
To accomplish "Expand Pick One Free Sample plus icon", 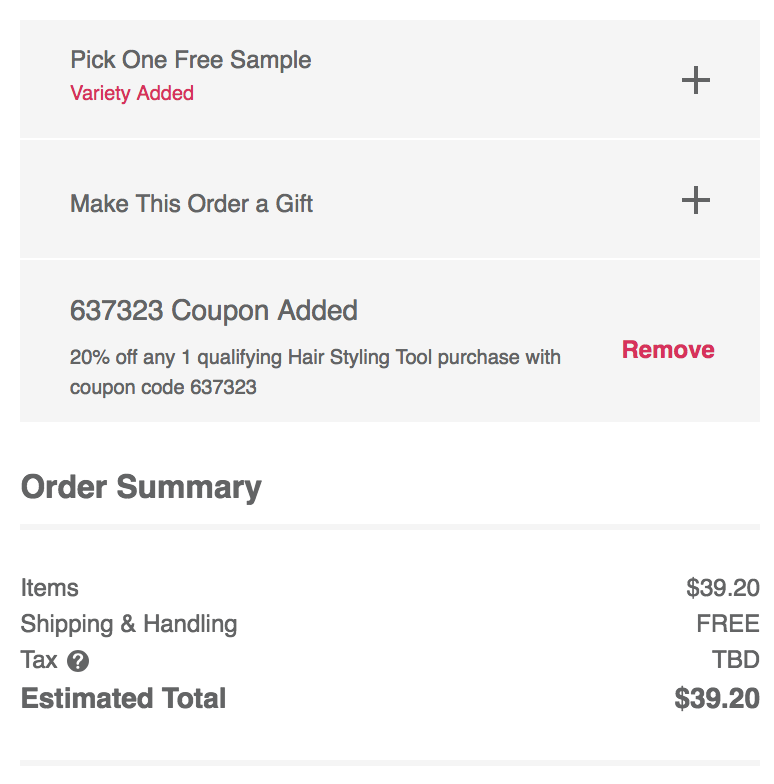I will coord(696,80).
